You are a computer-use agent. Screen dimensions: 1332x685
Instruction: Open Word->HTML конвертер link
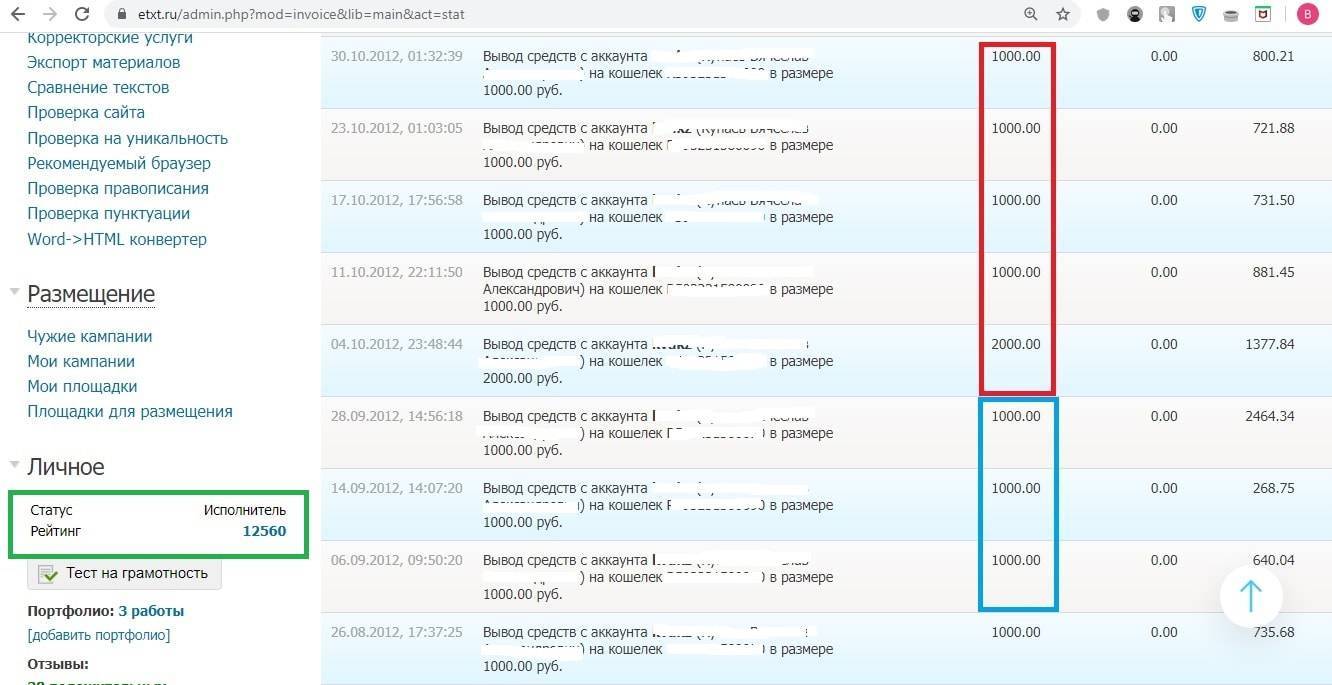pyautogui.click(x=117, y=239)
